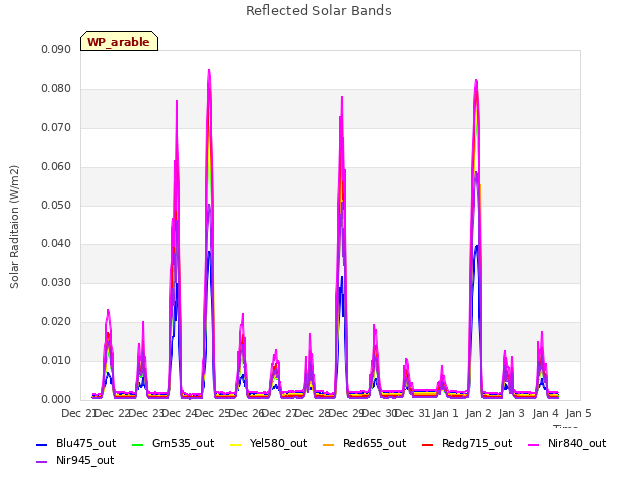640x480 pixels.
Task: Click the orange Red655_out legend color marker
Action: coord(329,444)
